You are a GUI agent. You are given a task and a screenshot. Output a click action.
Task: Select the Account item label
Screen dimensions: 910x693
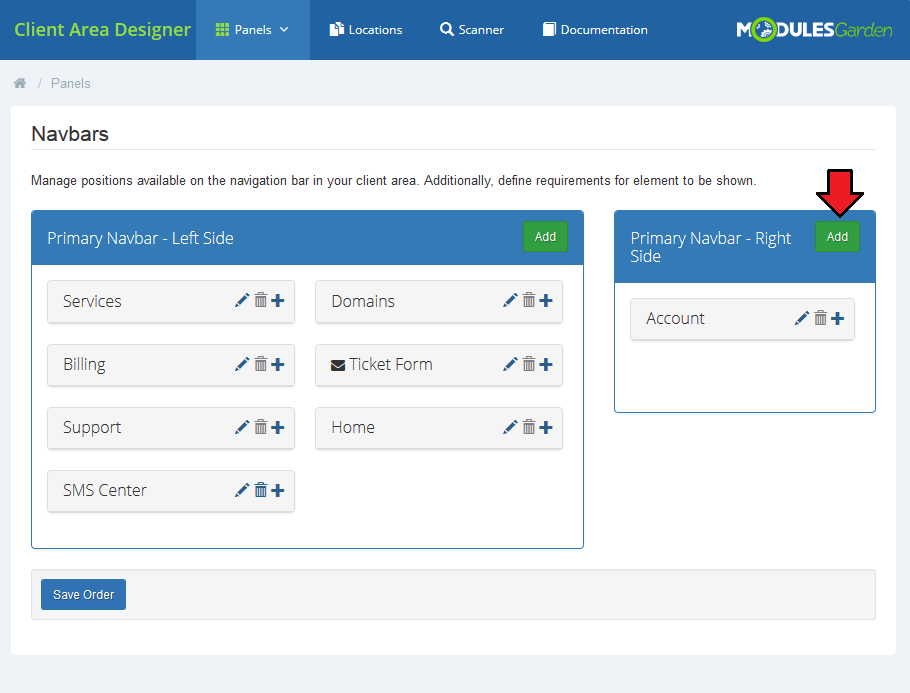tap(676, 318)
